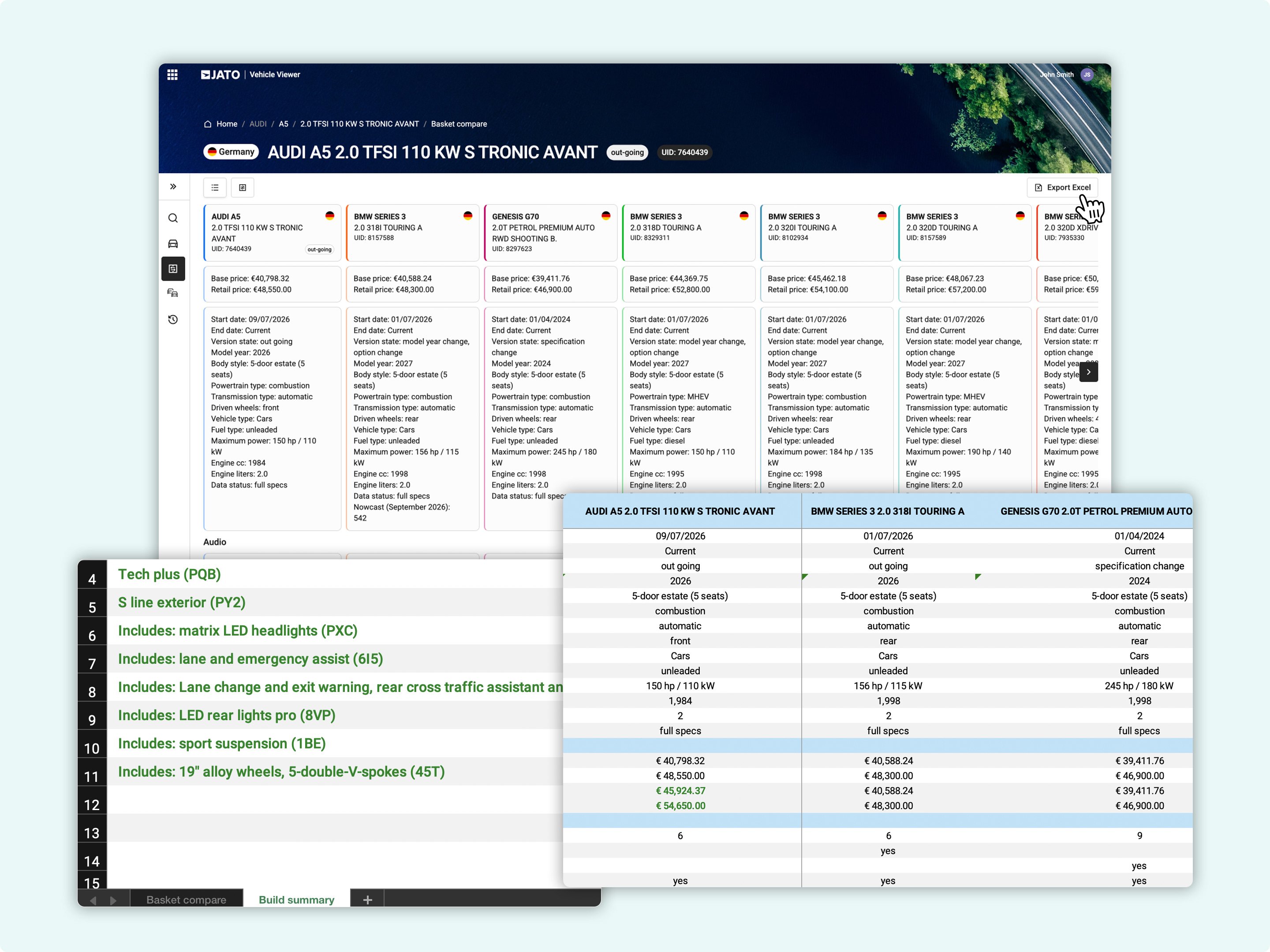Click previous sheet arrow in Excel
The height and width of the screenshot is (952, 1270).
tap(93, 900)
